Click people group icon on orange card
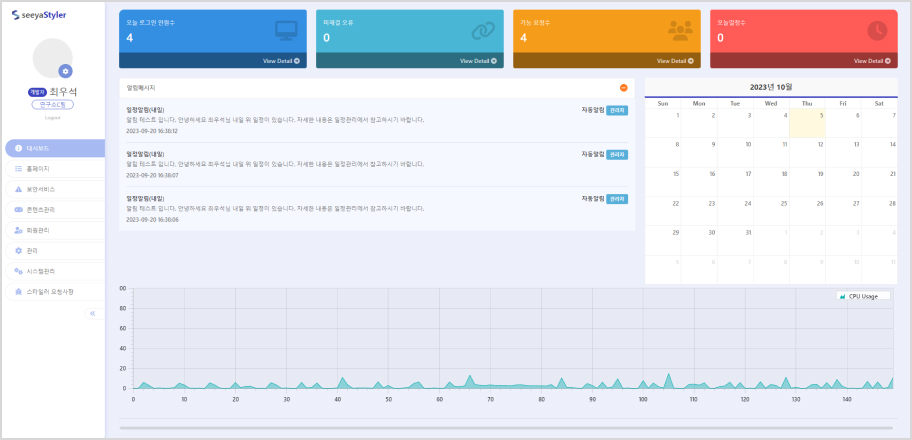This screenshot has width=912, height=440. pyautogui.click(x=680, y=31)
